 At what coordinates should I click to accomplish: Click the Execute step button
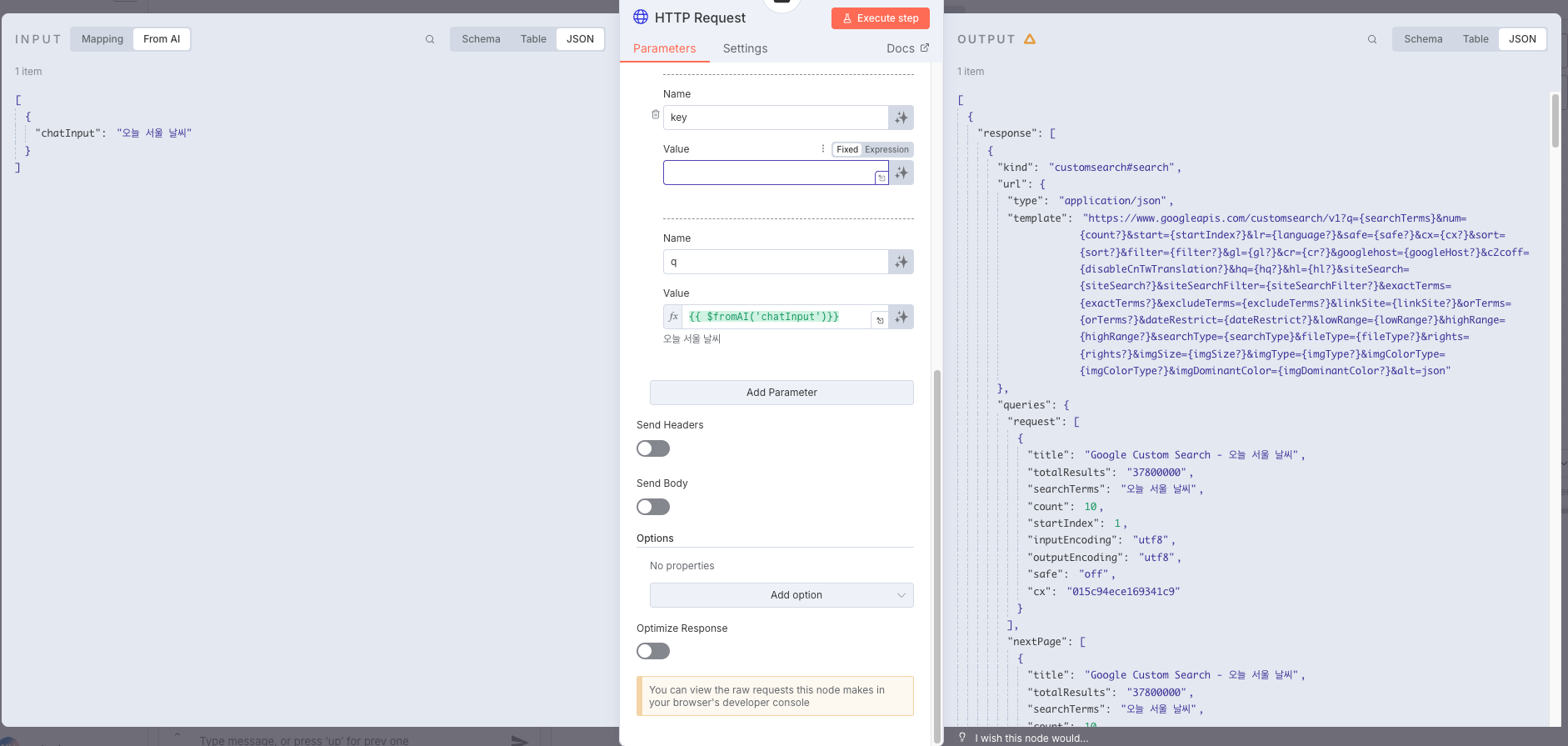pos(881,18)
